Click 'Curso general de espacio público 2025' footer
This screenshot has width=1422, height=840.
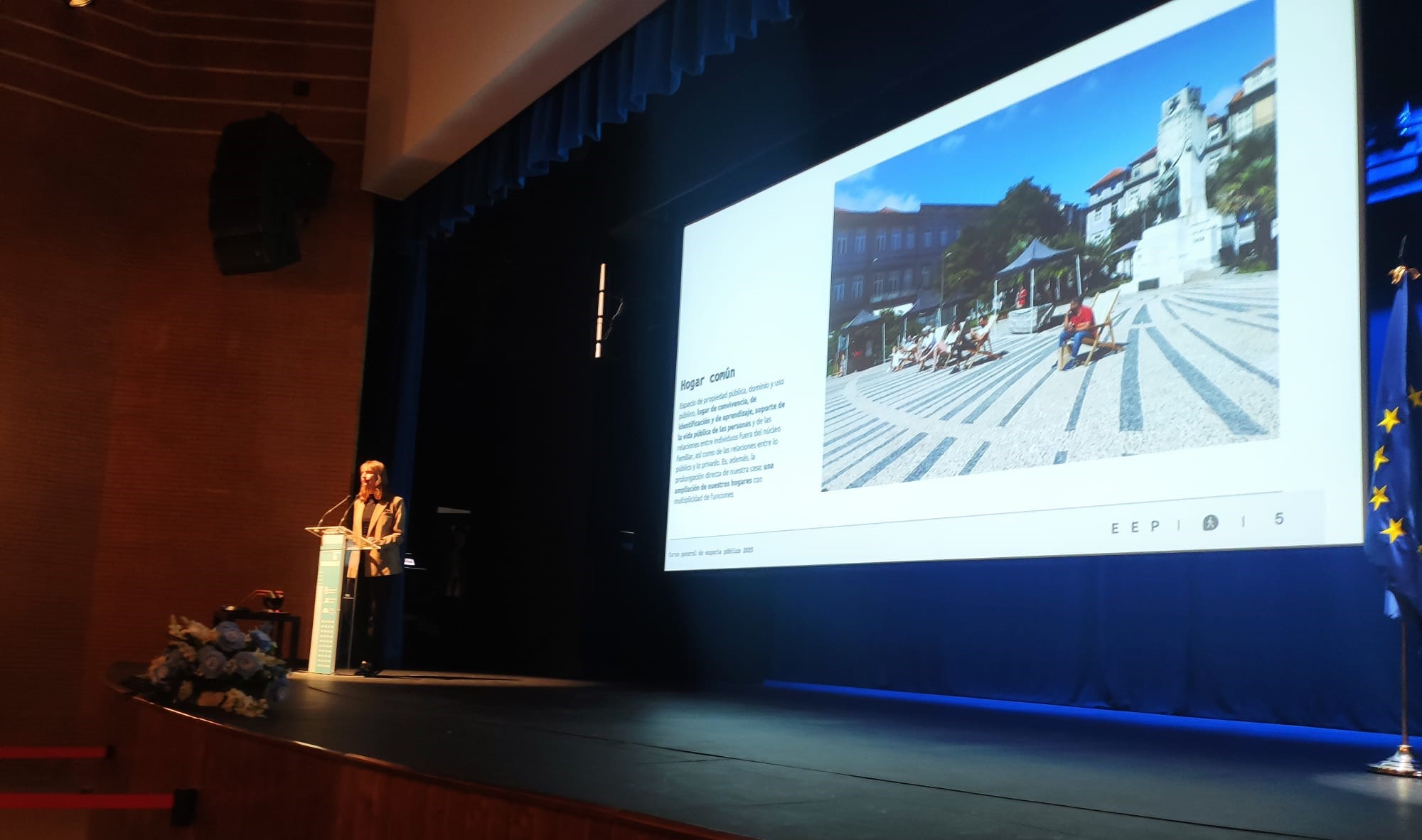tap(710, 551)
